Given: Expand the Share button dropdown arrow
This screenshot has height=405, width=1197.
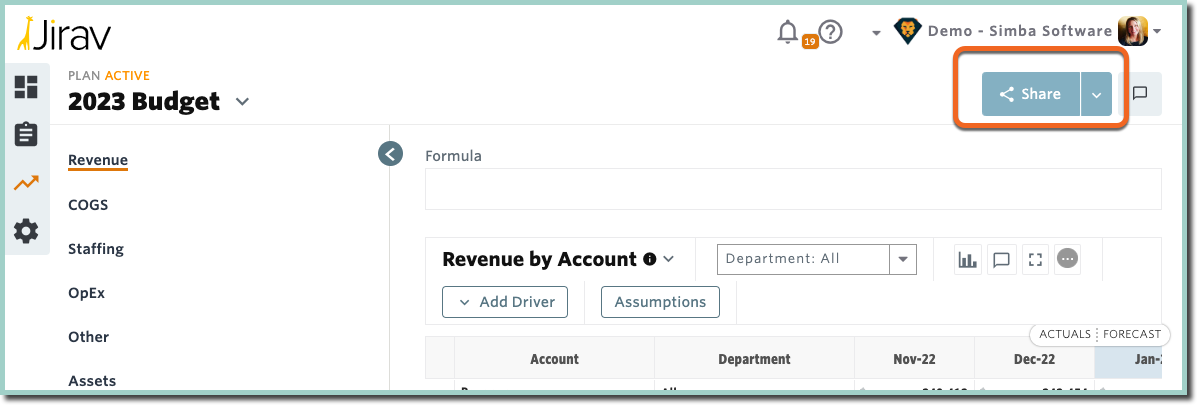Looking at the screenshot, I should (1096, 95).
